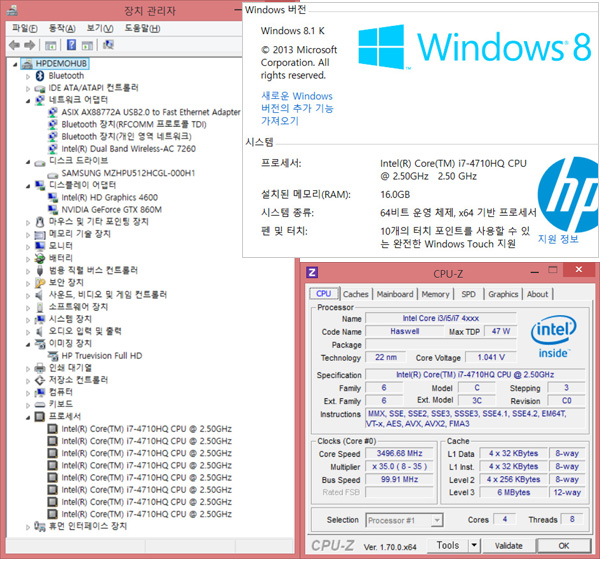The height and width of the screenshot is (561, 600).
Task: Expand the 컴퓨터 category
Action: click(x=28, y=393)
